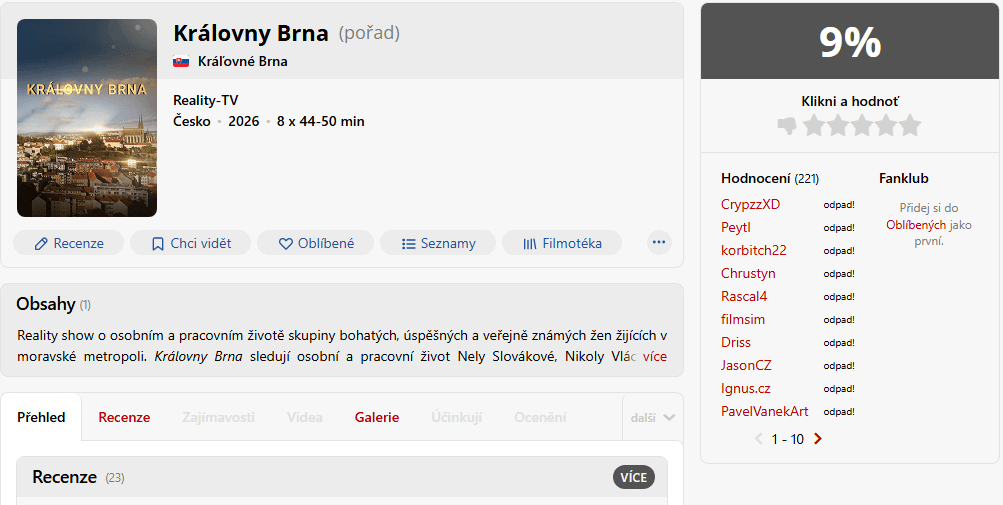Rate the show with the fifth star

[x=909, y=126]
